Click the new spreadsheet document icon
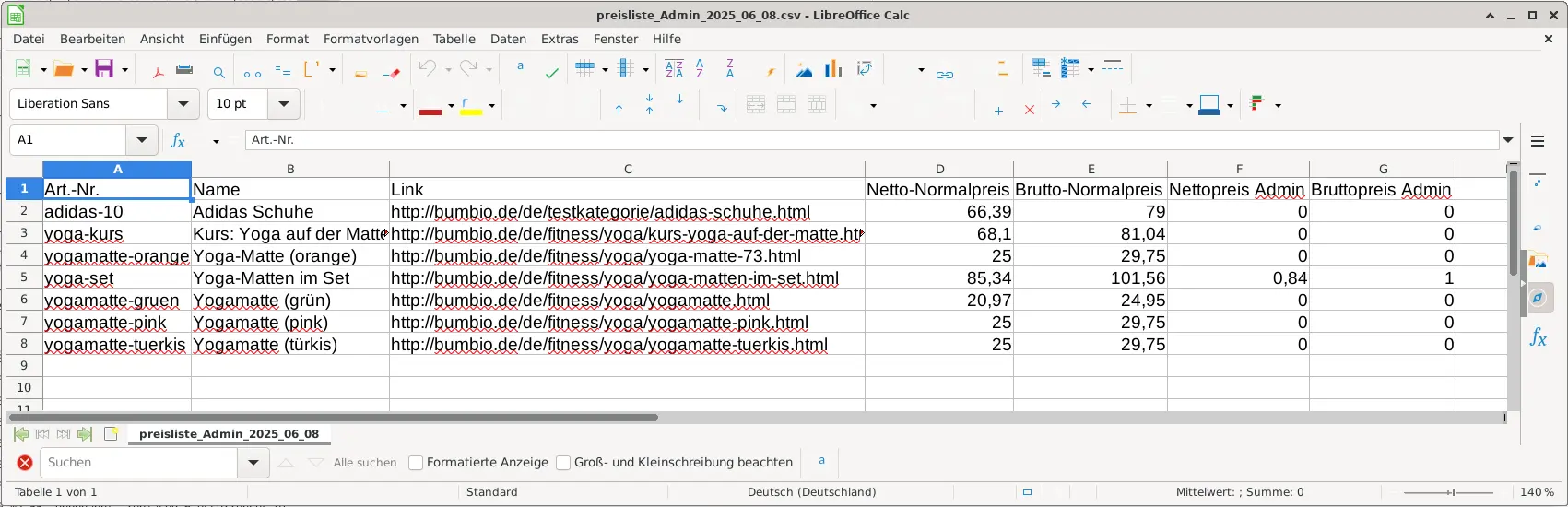The width and height of the screenshot is (1568, 507). [24, 69]
